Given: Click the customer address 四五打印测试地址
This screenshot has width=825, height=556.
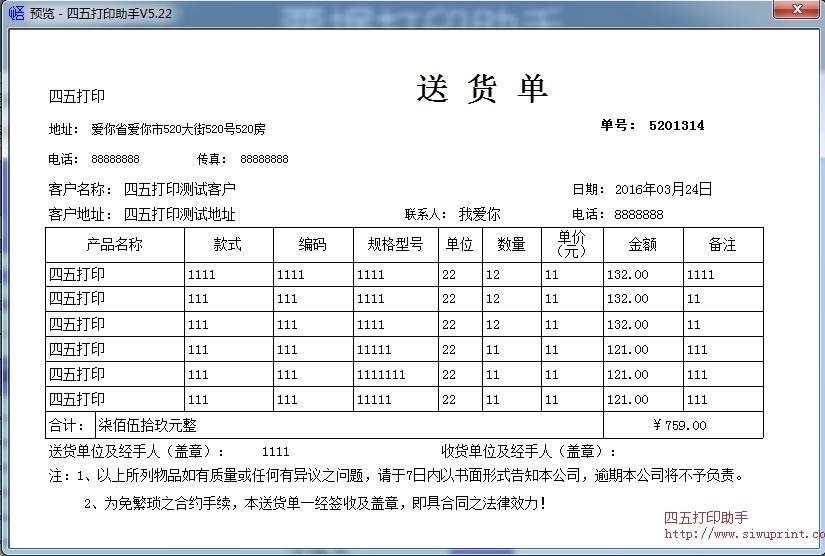Looking at the screenshot, I should click(x=179, y=214).
